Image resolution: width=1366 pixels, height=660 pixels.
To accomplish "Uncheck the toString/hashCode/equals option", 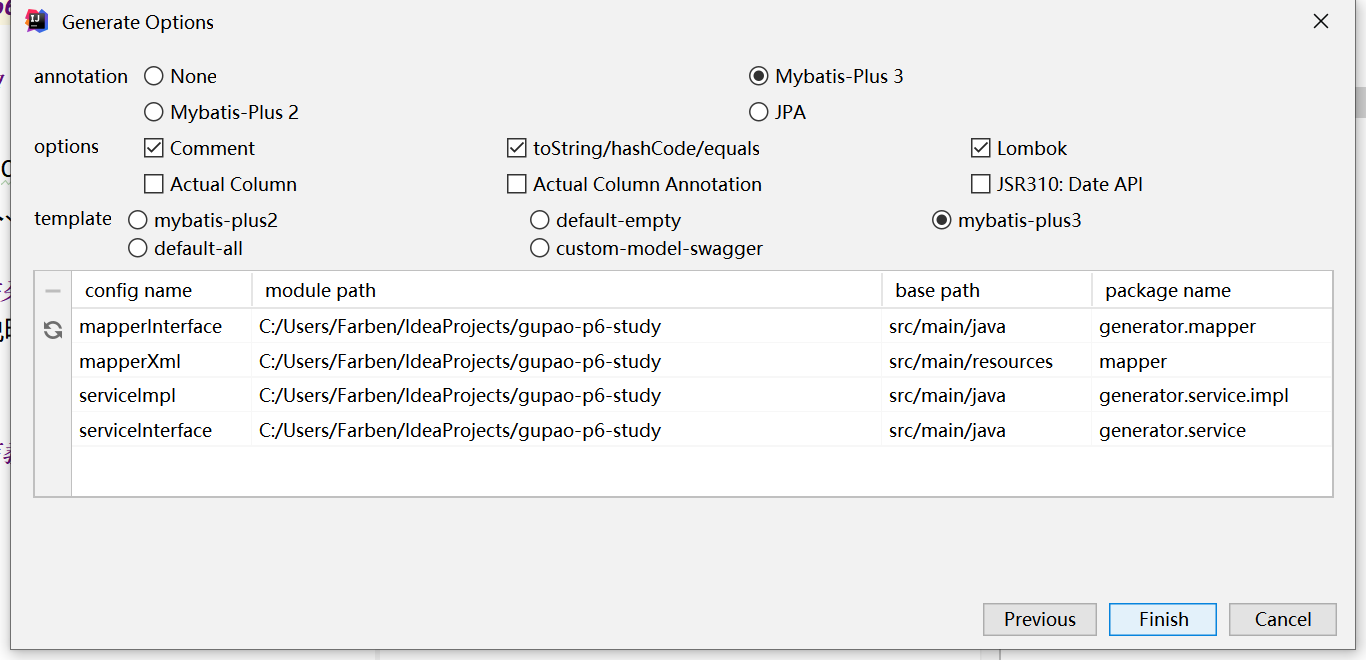I will click(517, 149).
